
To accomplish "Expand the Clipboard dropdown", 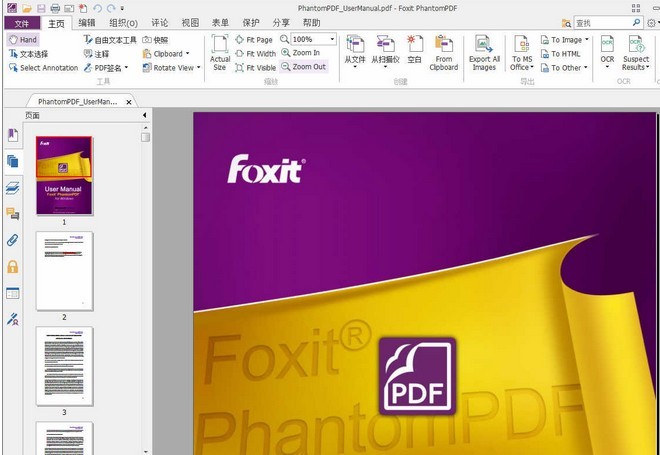I will coord(188,53).
